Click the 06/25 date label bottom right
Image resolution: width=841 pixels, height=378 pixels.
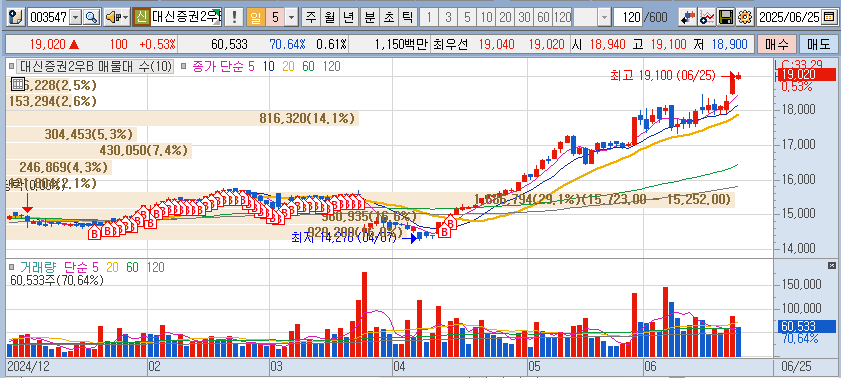click(796, 367)
